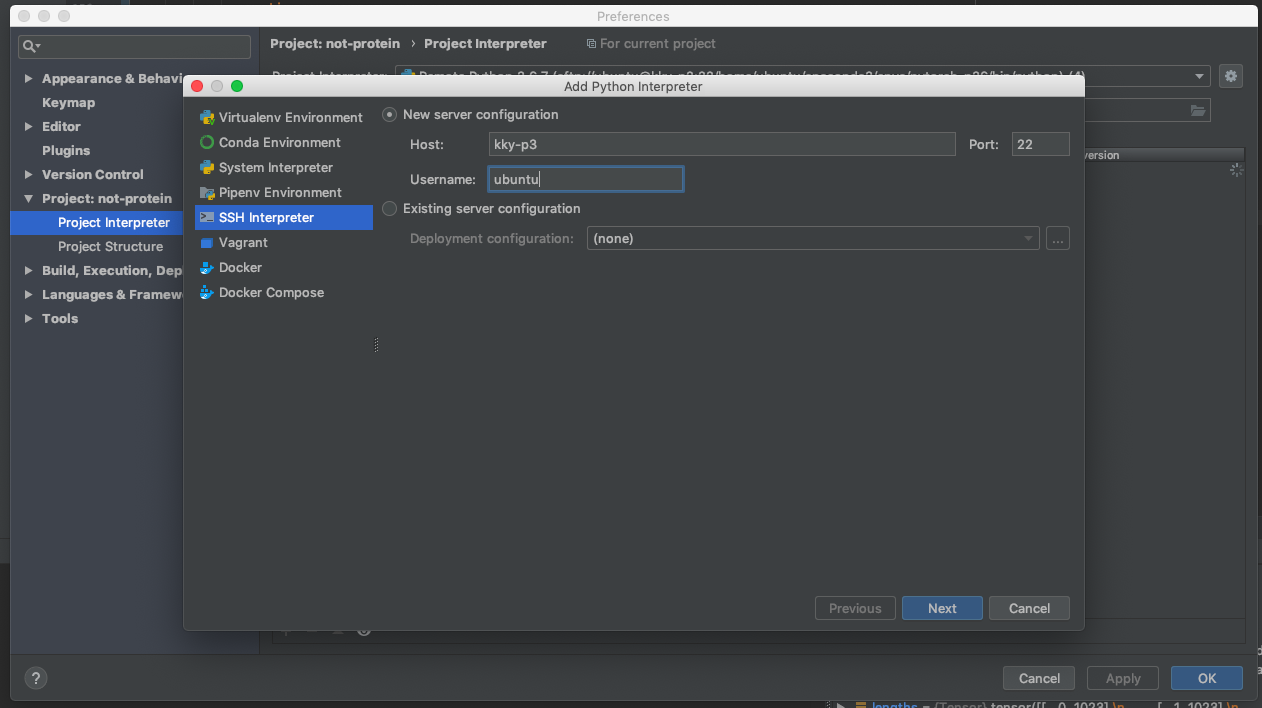Viewport: 1262px width, 708px height.
Task: Click Apply in Preferences window
Action: (x=1123, y=678)
